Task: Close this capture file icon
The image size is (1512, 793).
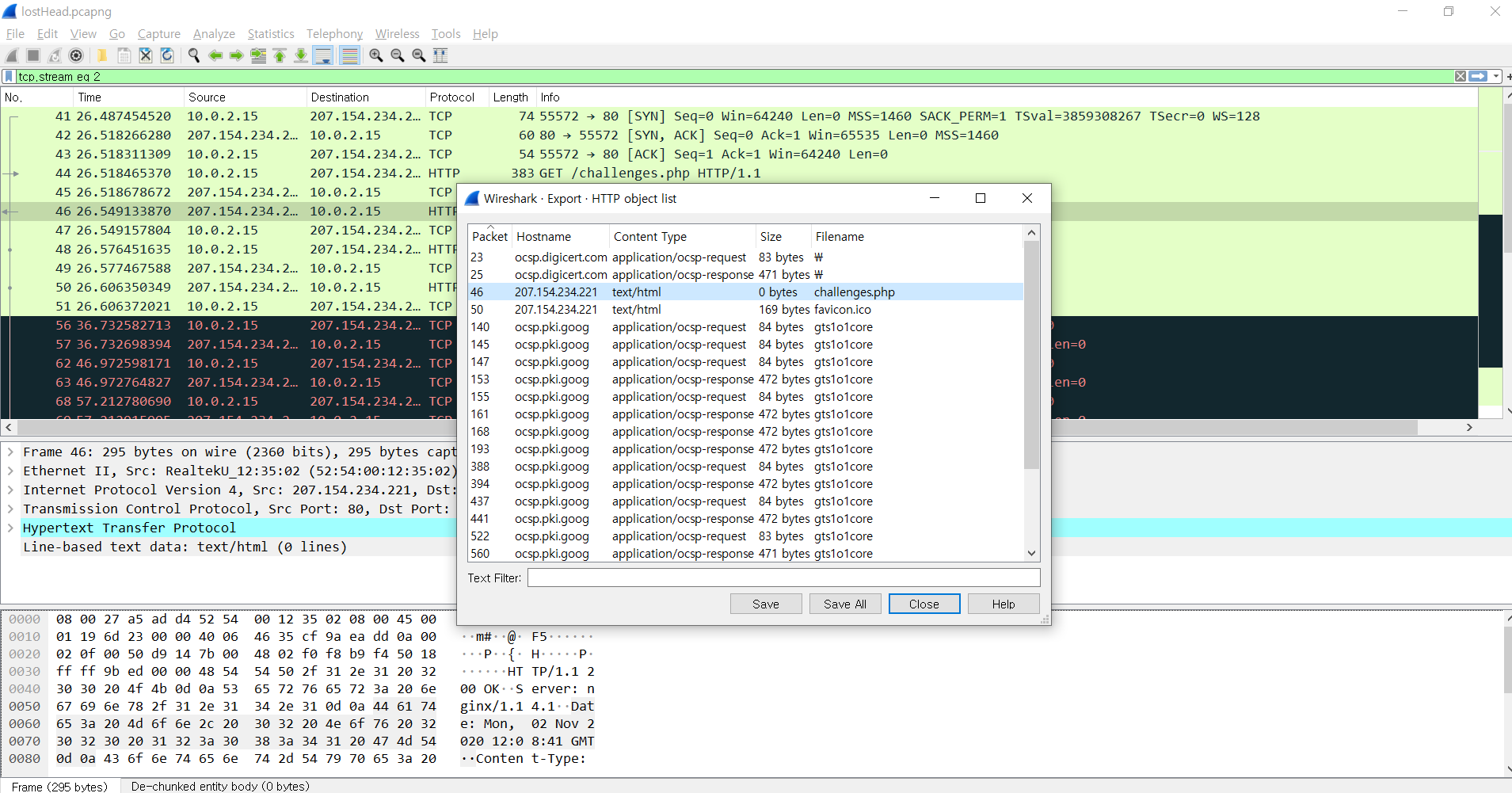Action: [x=146, y=55]
